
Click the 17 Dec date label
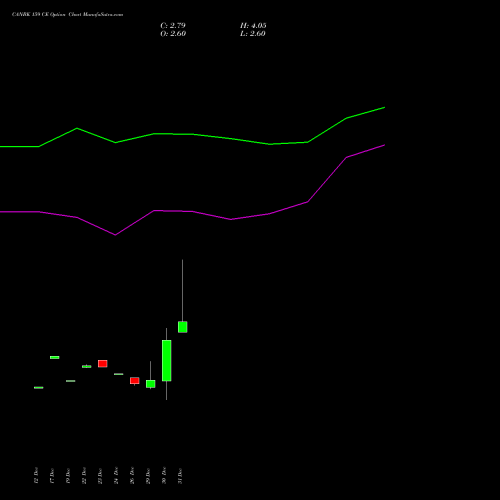[x=52, y=476]
